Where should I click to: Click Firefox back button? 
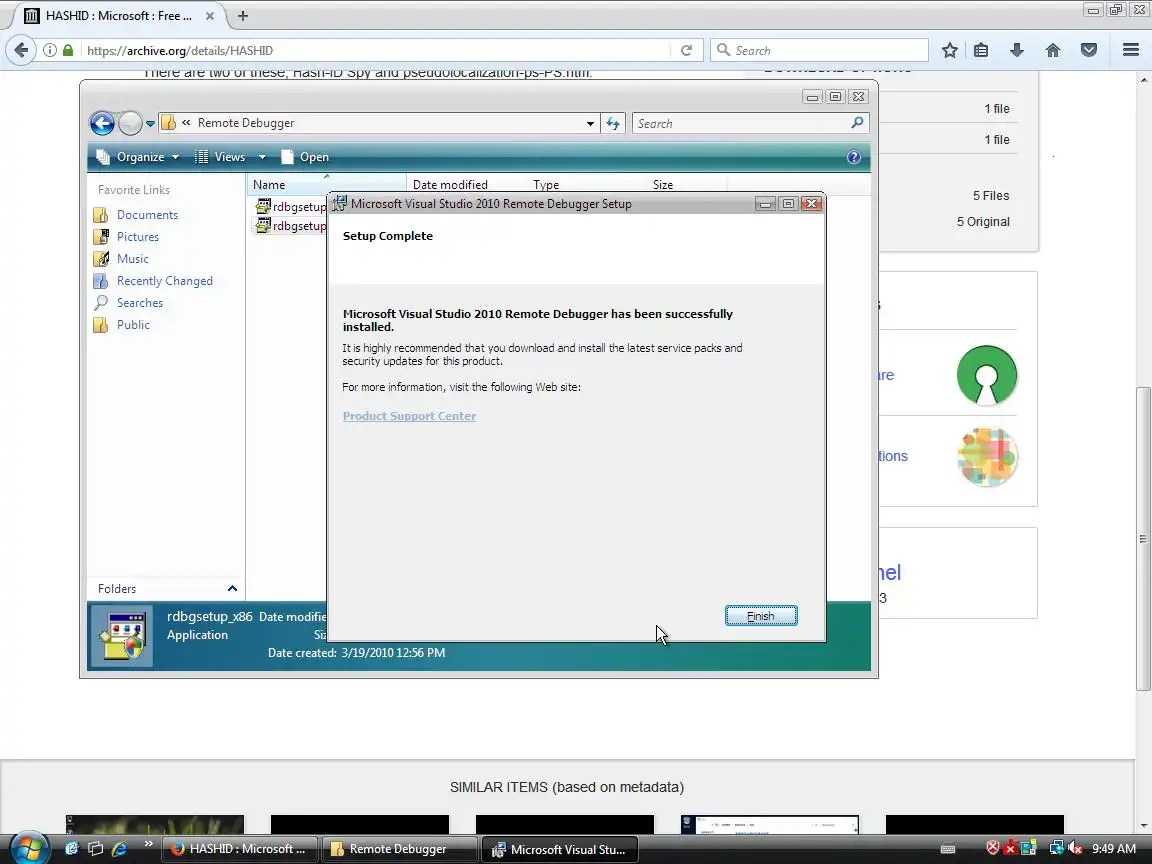pyautogui.click(x=21, y=50)
